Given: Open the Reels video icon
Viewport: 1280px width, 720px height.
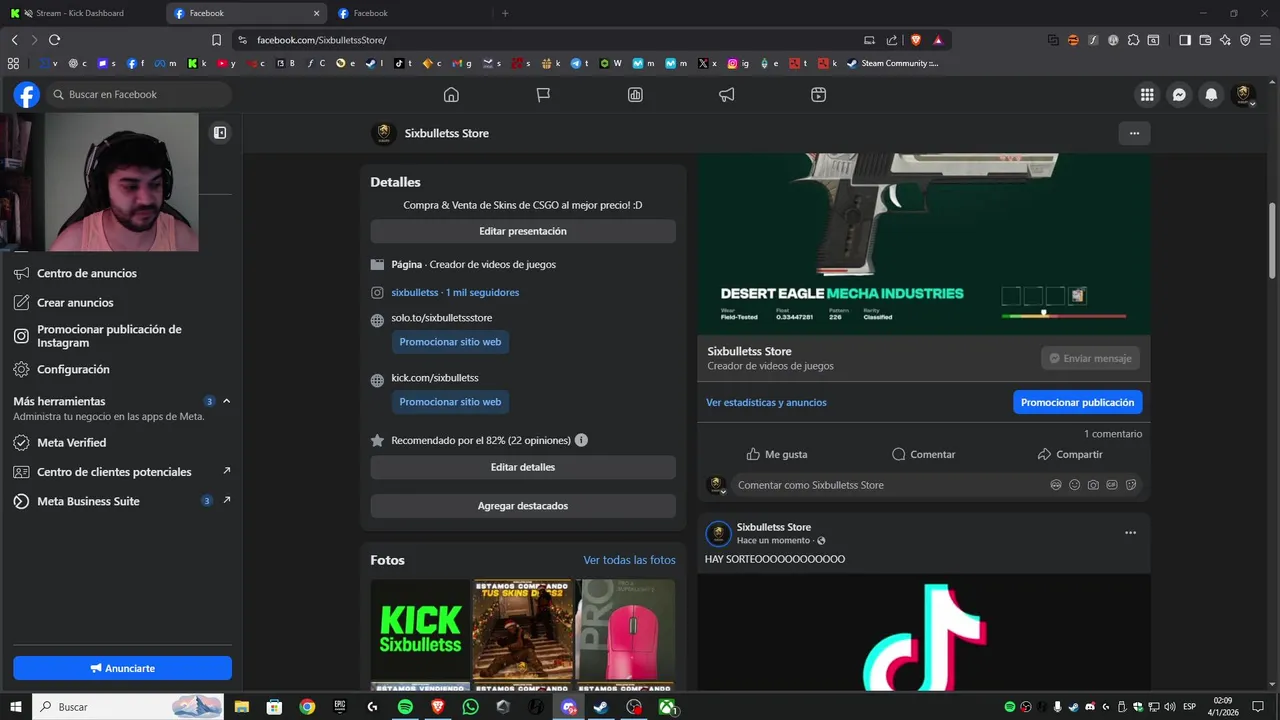Looking at the screenshot, I should pyautogui.click(x=818, y=94).
